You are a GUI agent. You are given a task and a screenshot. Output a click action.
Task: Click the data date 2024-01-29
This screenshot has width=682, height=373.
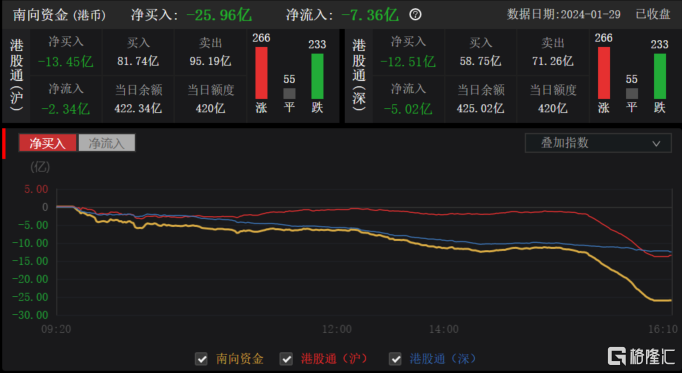tap(590, 15)
